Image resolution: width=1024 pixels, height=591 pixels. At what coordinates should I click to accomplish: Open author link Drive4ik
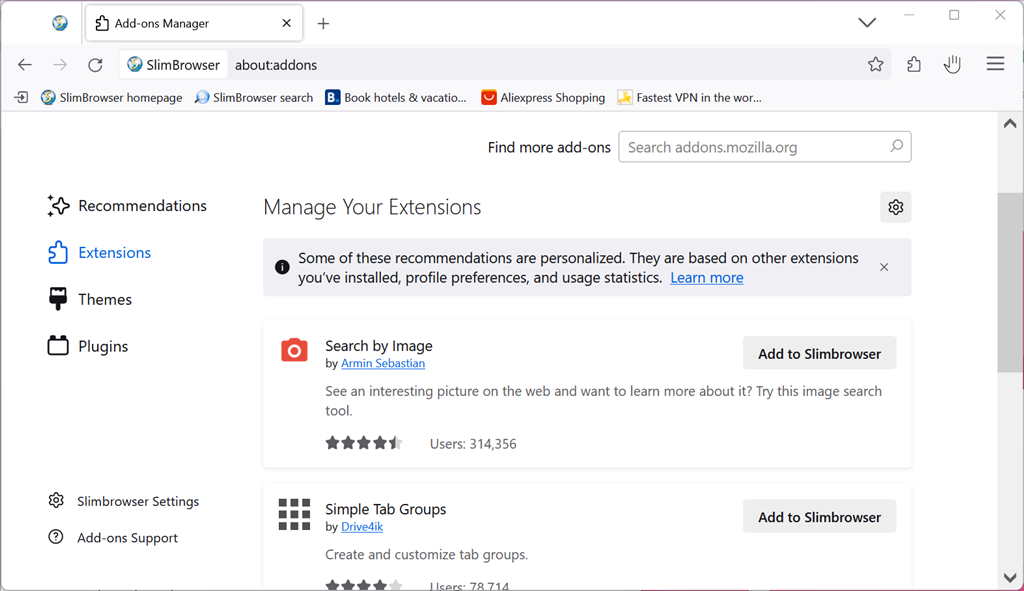[x=362, y=526]
